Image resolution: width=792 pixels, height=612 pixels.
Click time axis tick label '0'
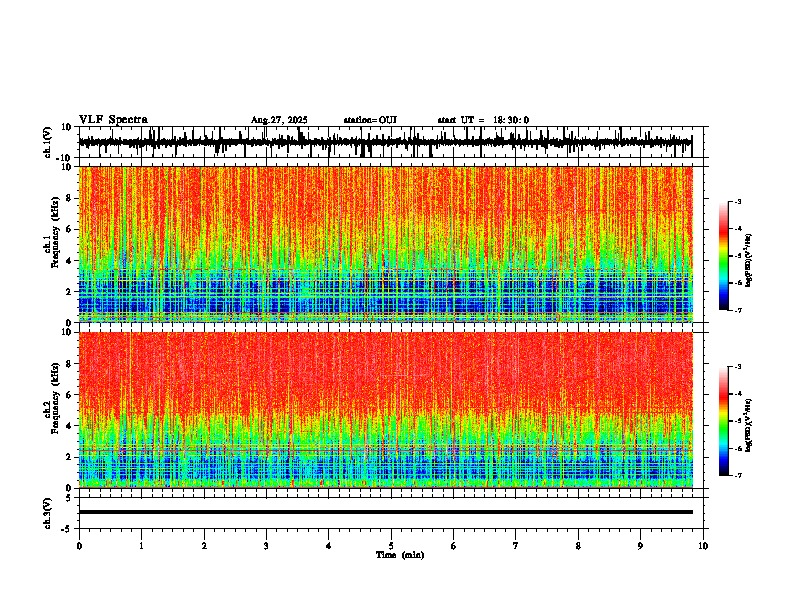[x=79, y=546]
